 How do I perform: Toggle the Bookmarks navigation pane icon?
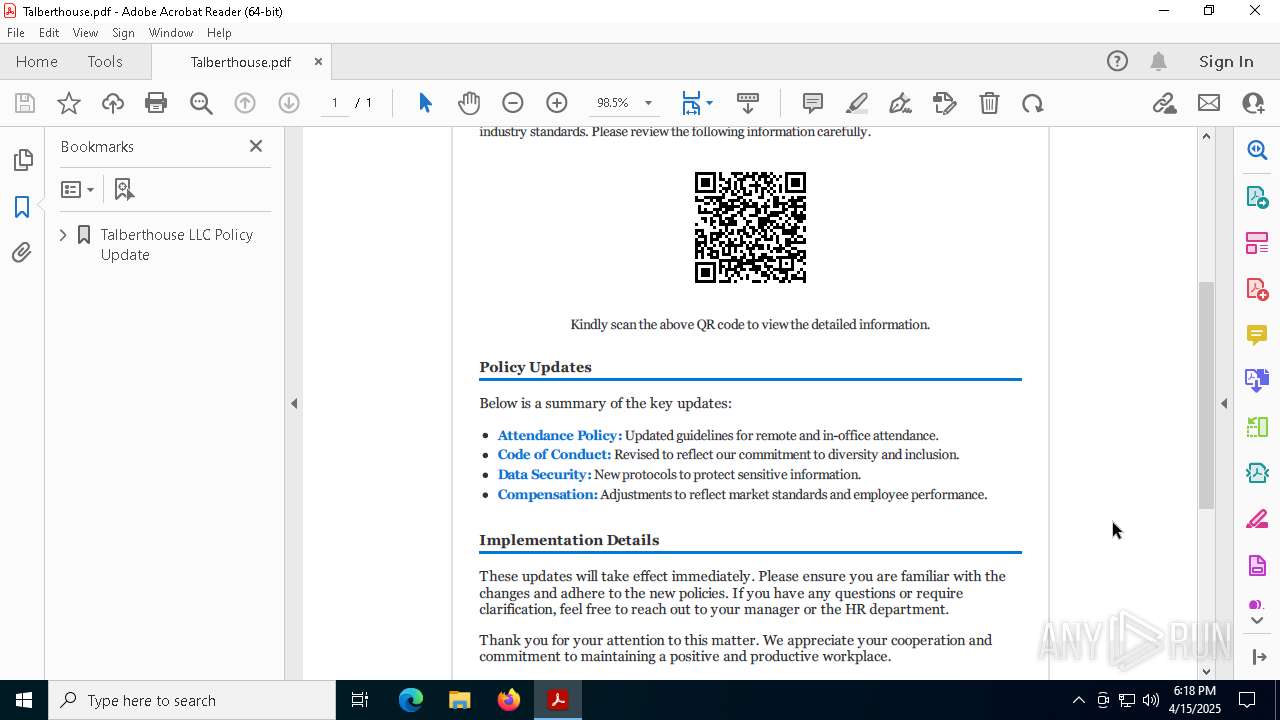click(x=22, y=207)
